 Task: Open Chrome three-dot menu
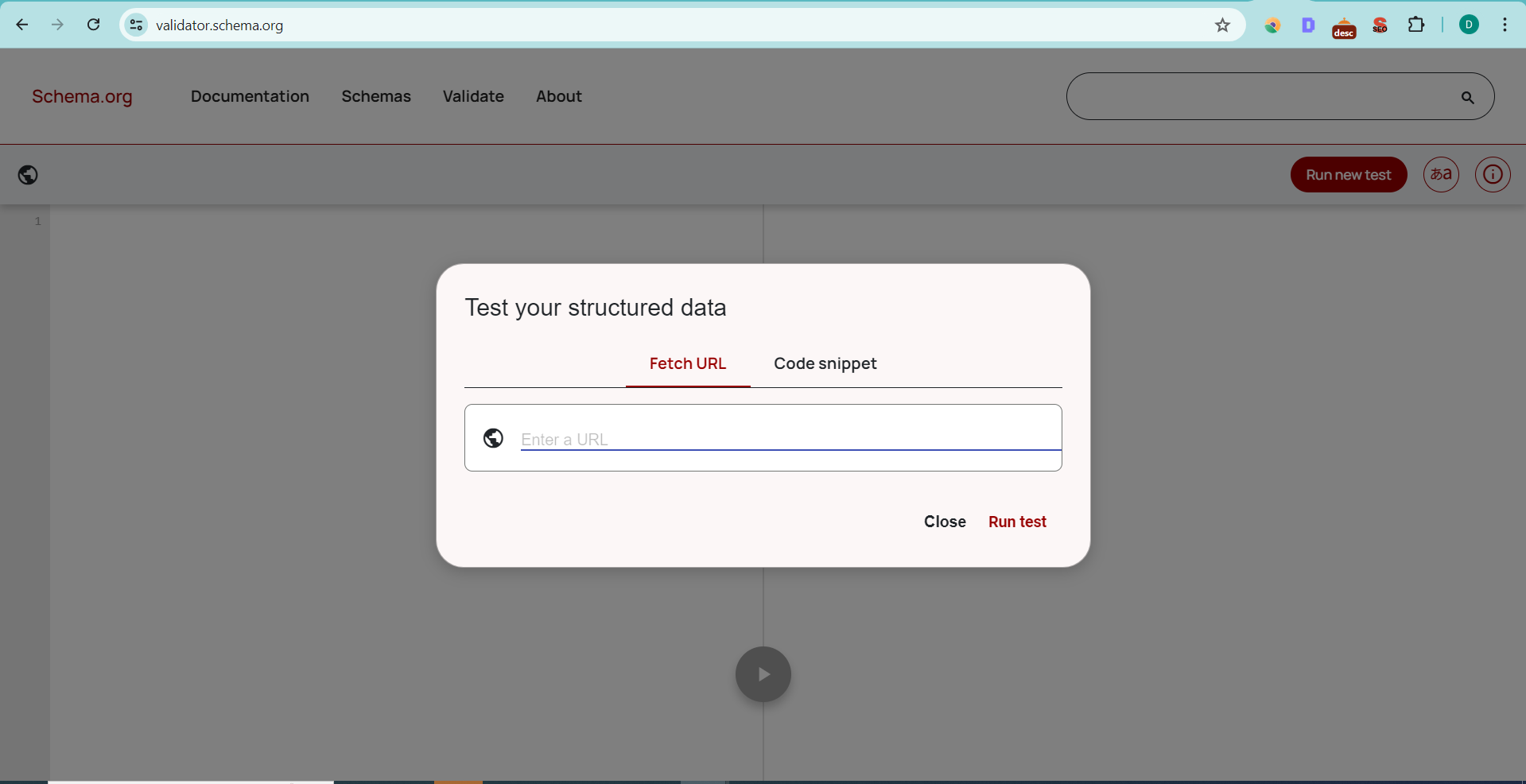click(1505, 25)
